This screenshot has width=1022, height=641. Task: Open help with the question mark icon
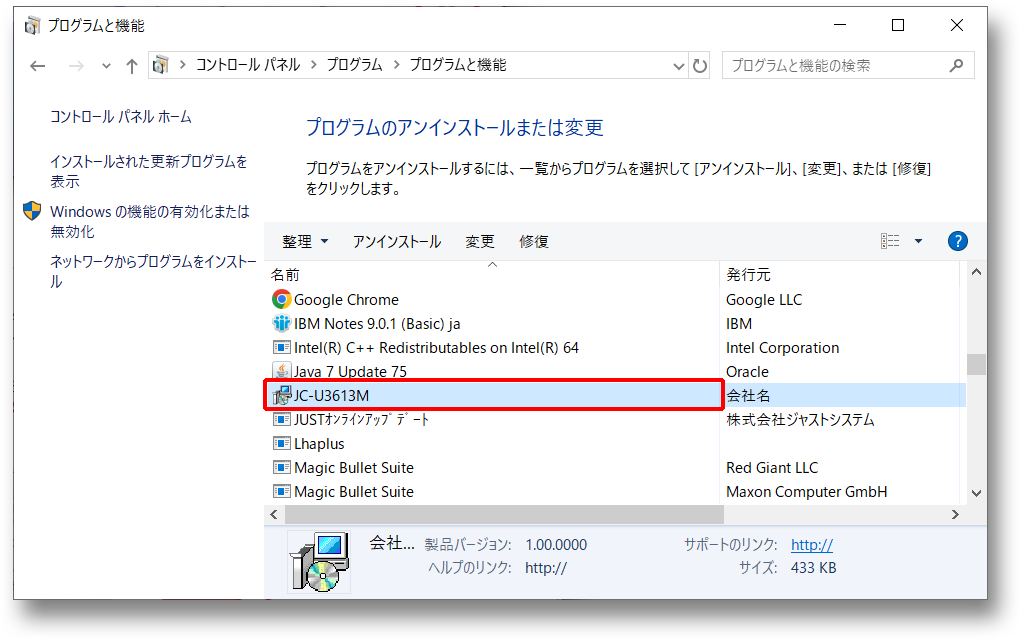click(x=957, y=241)
